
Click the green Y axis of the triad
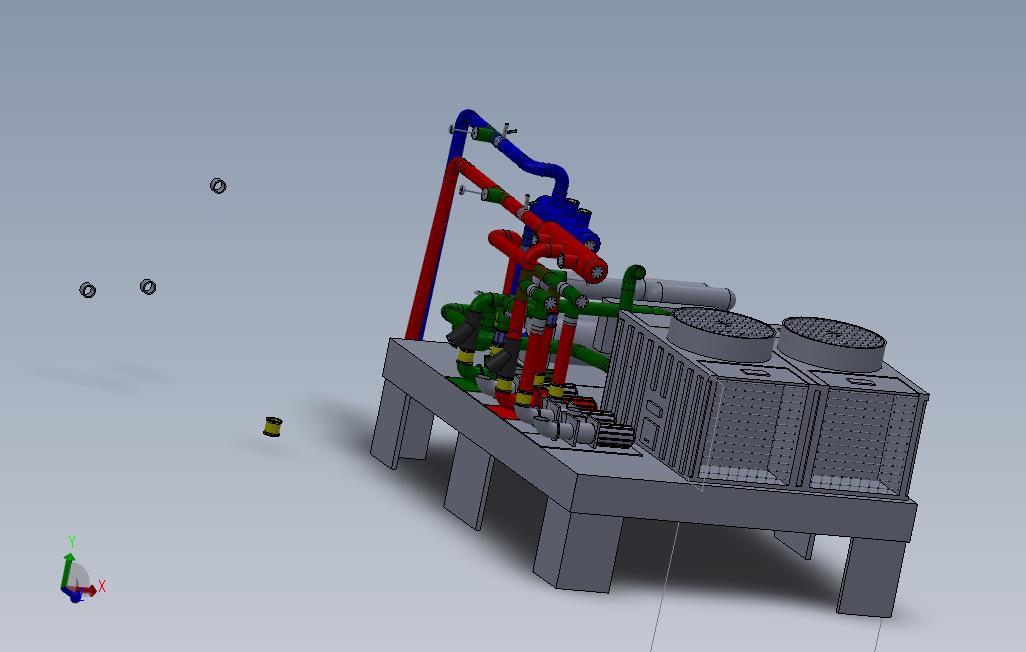pyautogui.click(x=67, y=570)
